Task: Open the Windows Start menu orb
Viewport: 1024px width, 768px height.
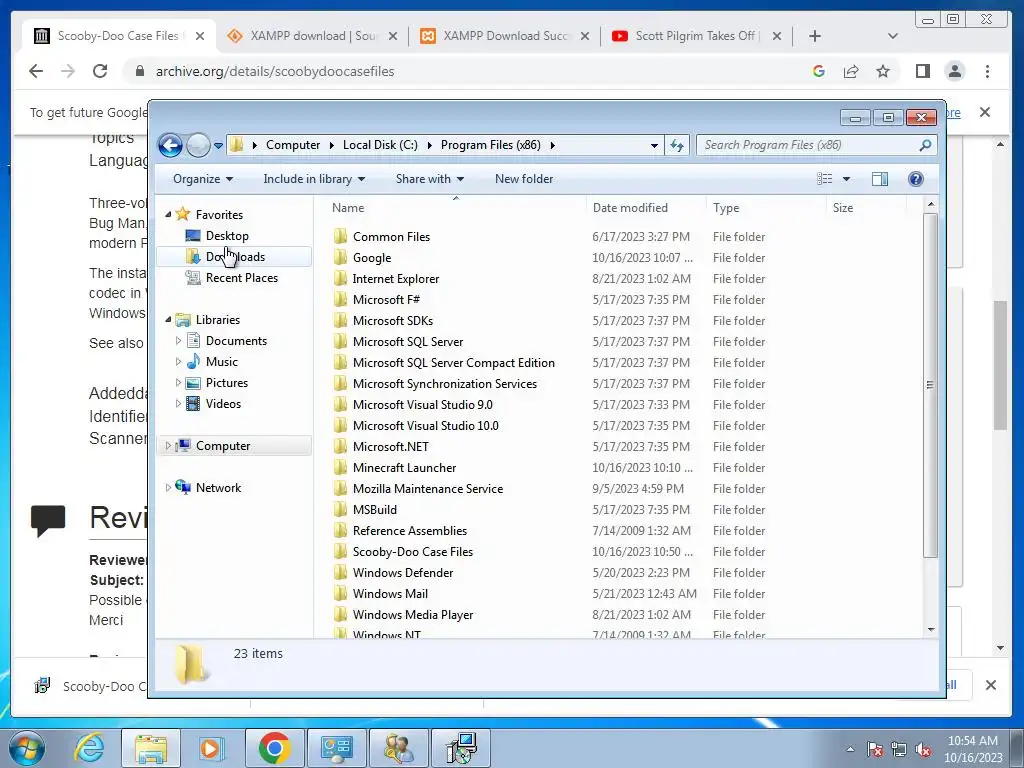Action: pyautogui.click(x=27, y=748)
